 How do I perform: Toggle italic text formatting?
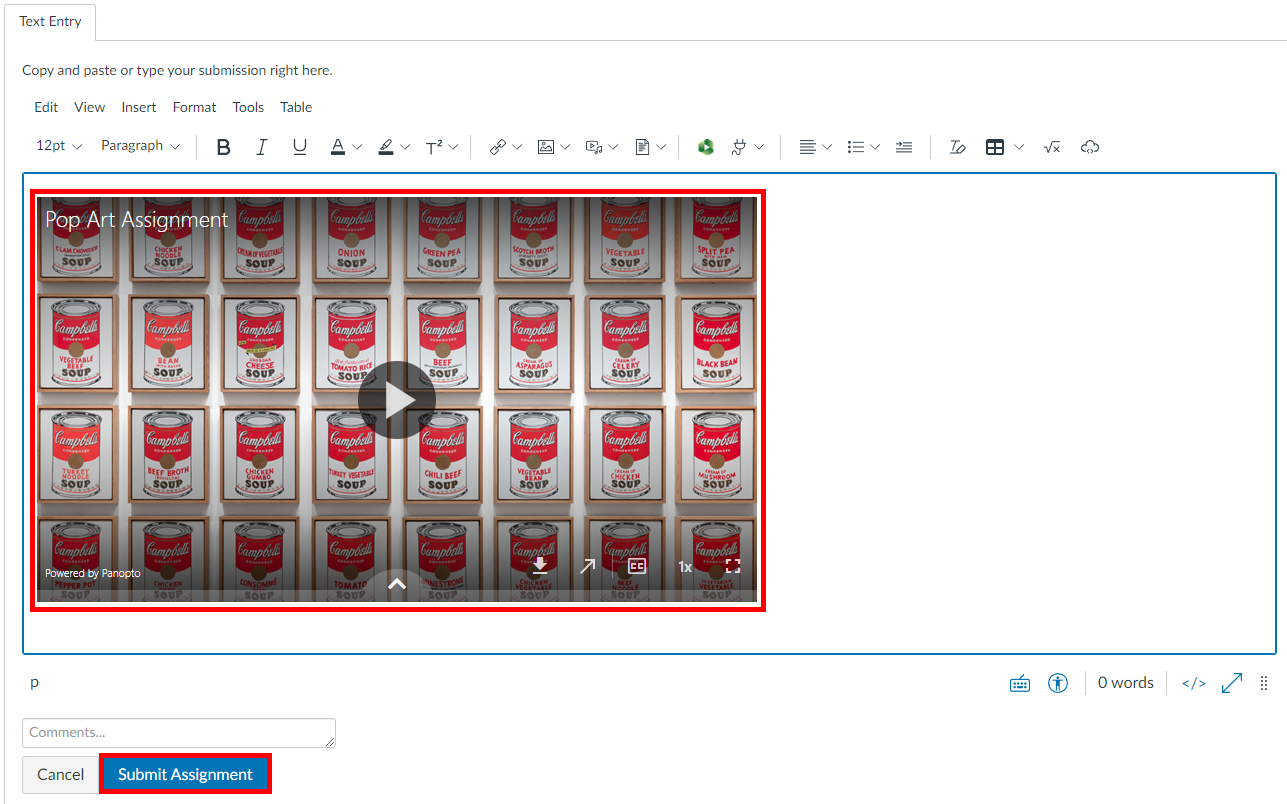click(x=261, y=146)
